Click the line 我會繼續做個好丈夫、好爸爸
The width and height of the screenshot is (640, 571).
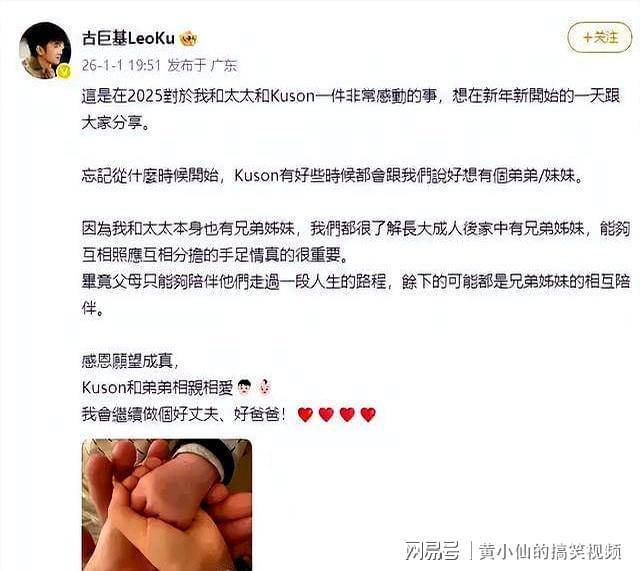184,414
